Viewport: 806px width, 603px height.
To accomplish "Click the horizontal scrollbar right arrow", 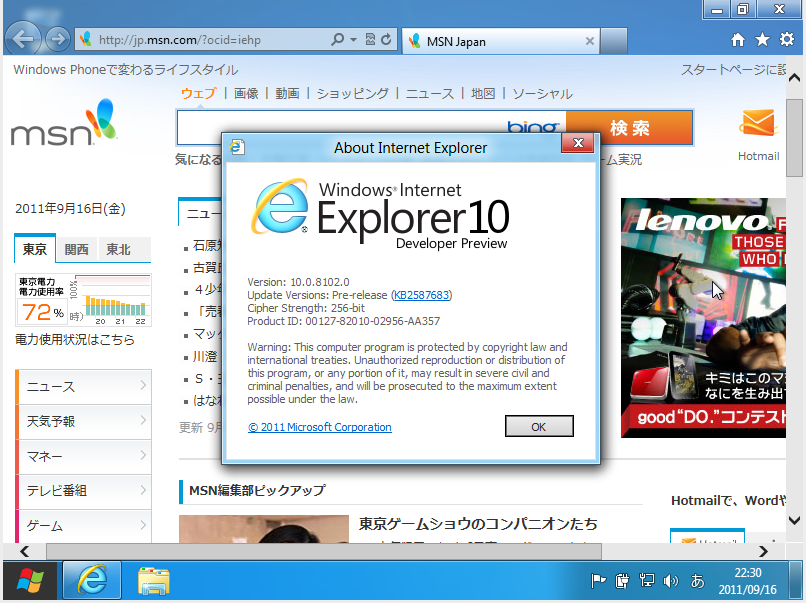I will [764, 552].
